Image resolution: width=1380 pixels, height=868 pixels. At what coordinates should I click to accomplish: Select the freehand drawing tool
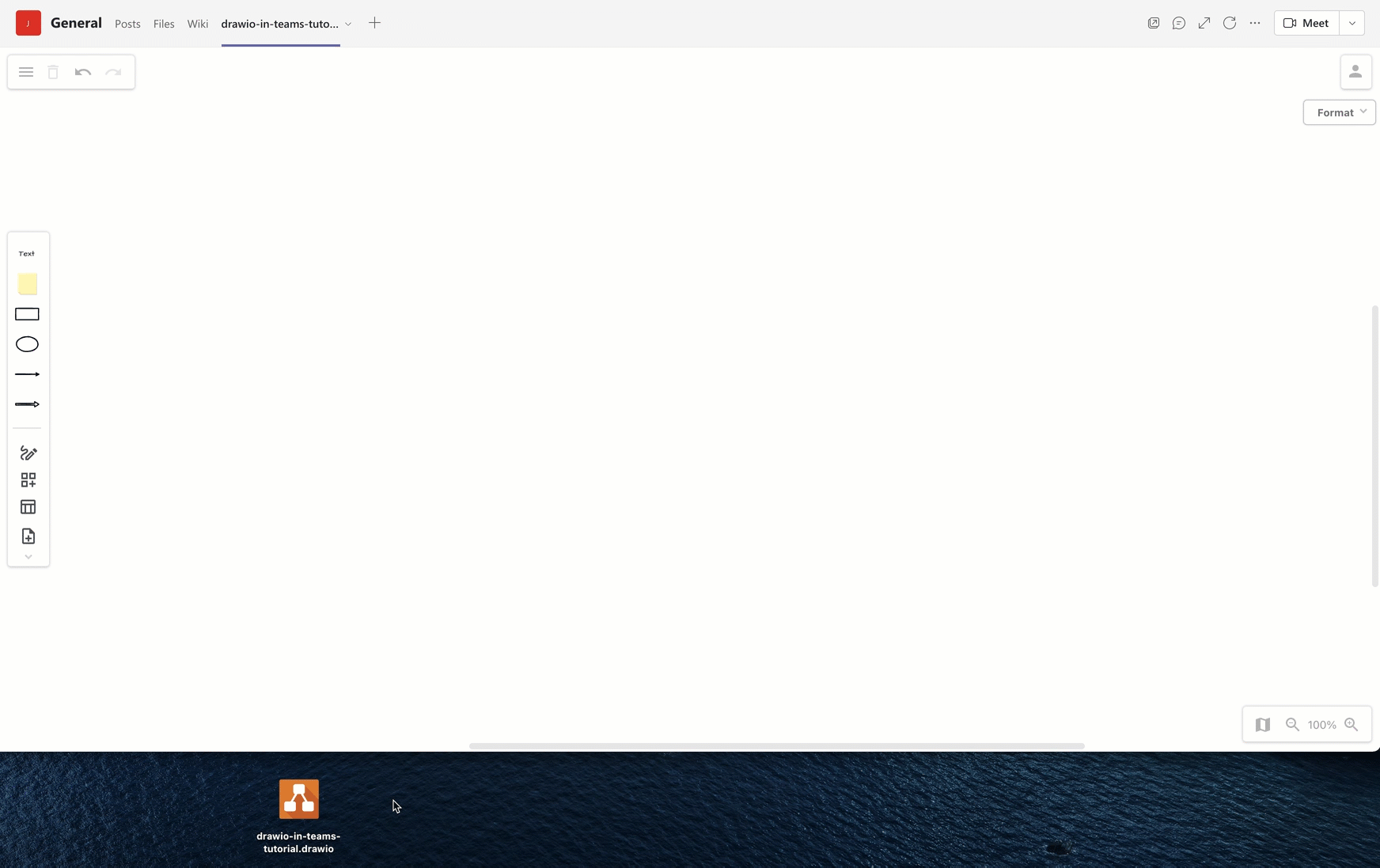click(x=28, y=453)
